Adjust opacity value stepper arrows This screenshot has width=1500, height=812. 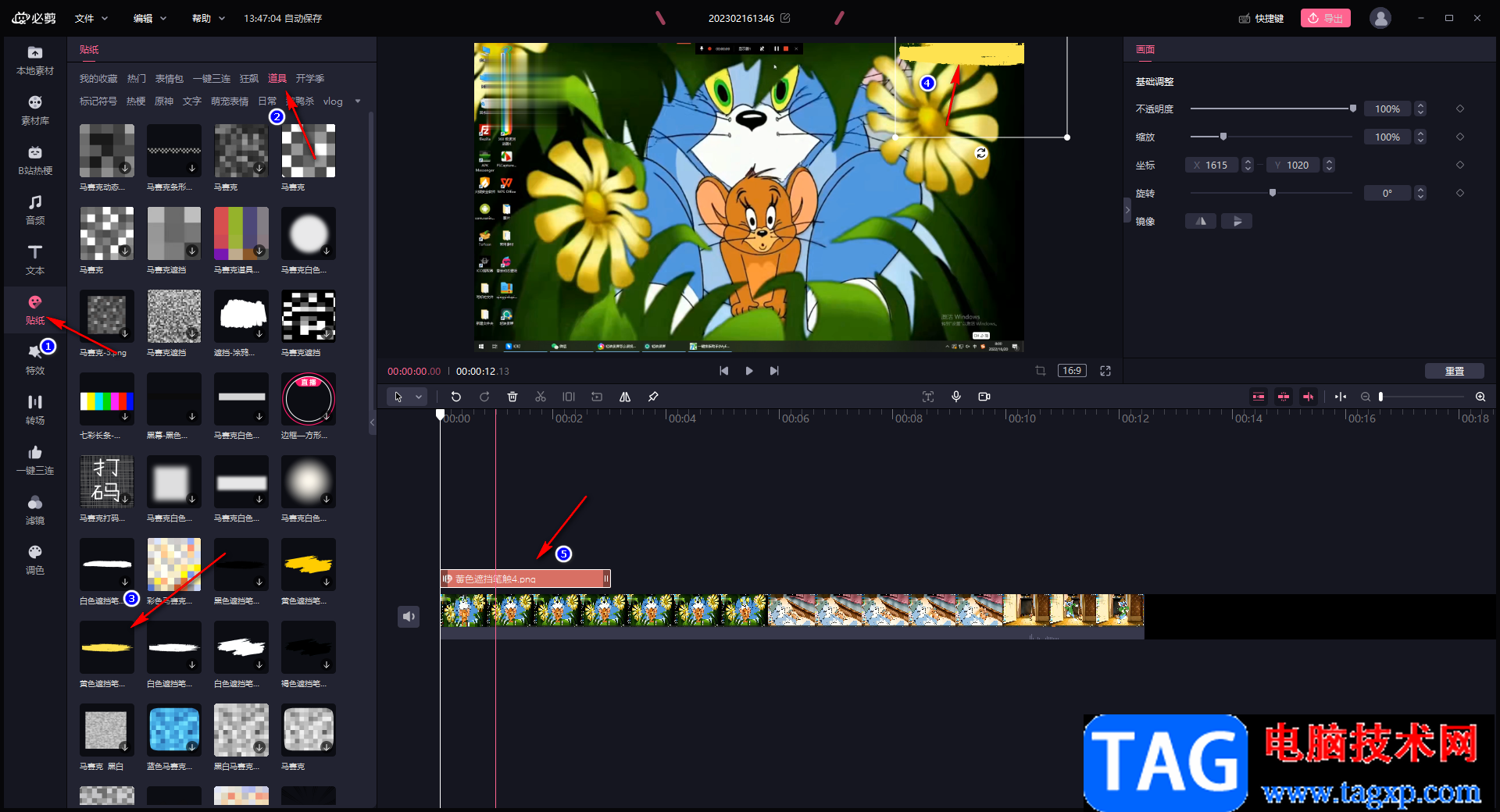[x=1420, y=109]
